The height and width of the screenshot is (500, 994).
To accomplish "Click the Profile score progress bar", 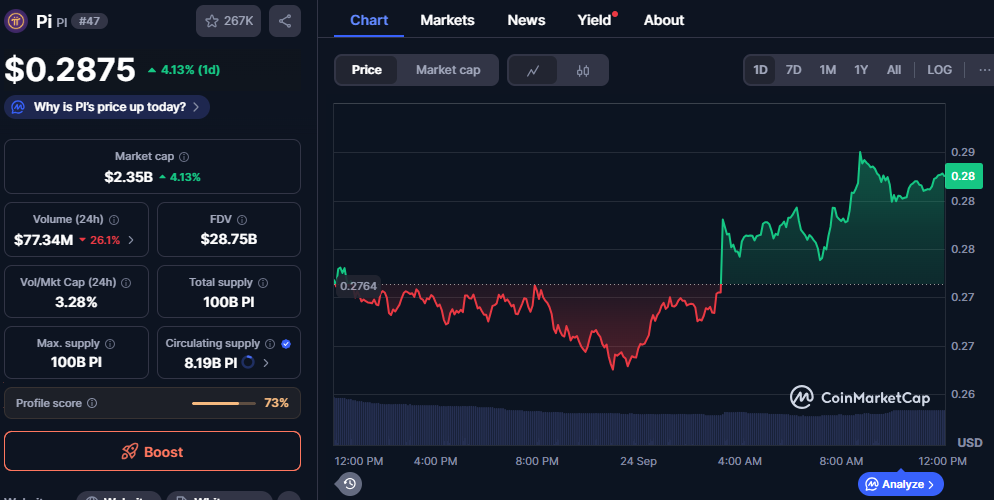I will 224,403.
